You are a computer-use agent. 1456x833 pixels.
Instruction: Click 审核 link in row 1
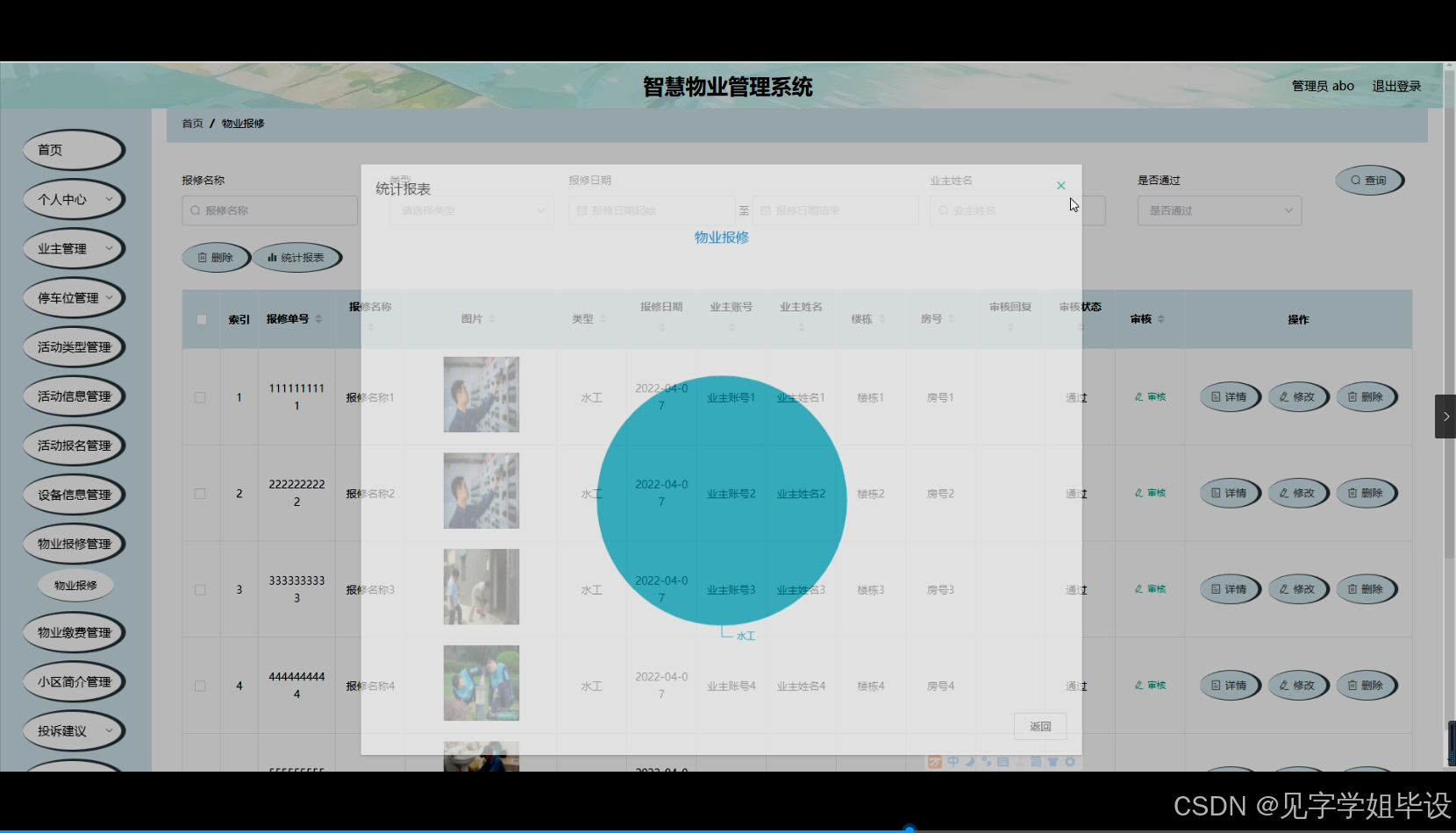click(1150, 397)
